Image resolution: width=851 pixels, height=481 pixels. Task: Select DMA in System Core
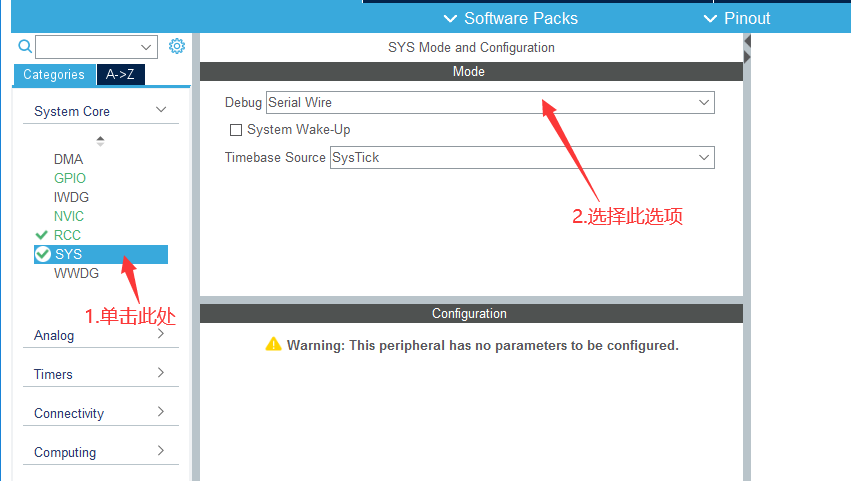pyautogui.click(x=68, y=159)
